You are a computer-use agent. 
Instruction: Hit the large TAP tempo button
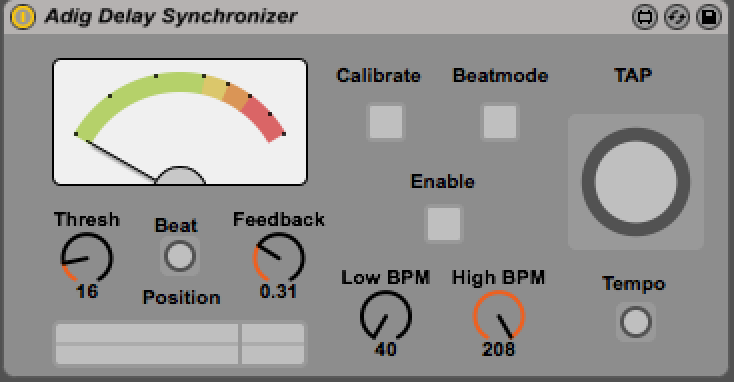pos(636,182)
